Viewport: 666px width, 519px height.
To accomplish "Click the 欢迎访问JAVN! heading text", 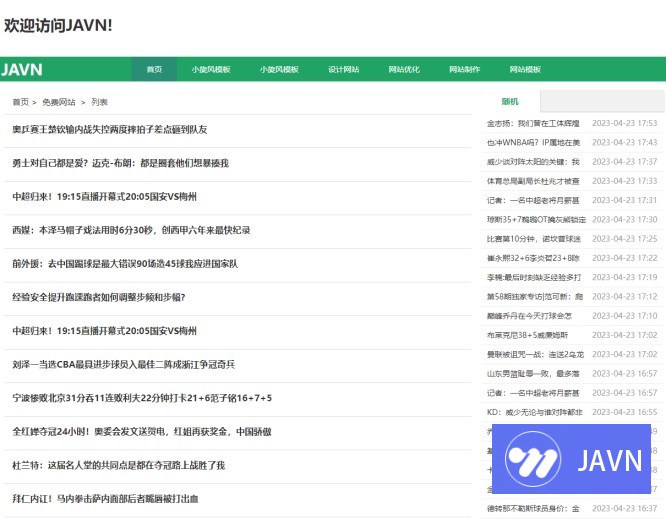I will pyautogui.click(x=58, y=25).
